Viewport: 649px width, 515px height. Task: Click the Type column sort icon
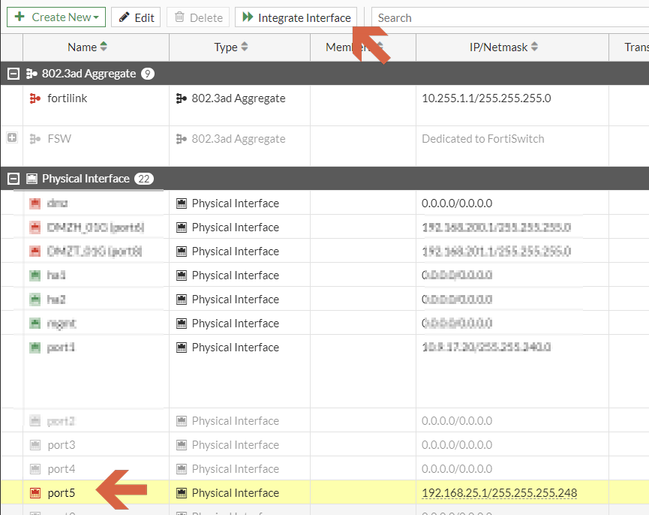click(245, 47)
